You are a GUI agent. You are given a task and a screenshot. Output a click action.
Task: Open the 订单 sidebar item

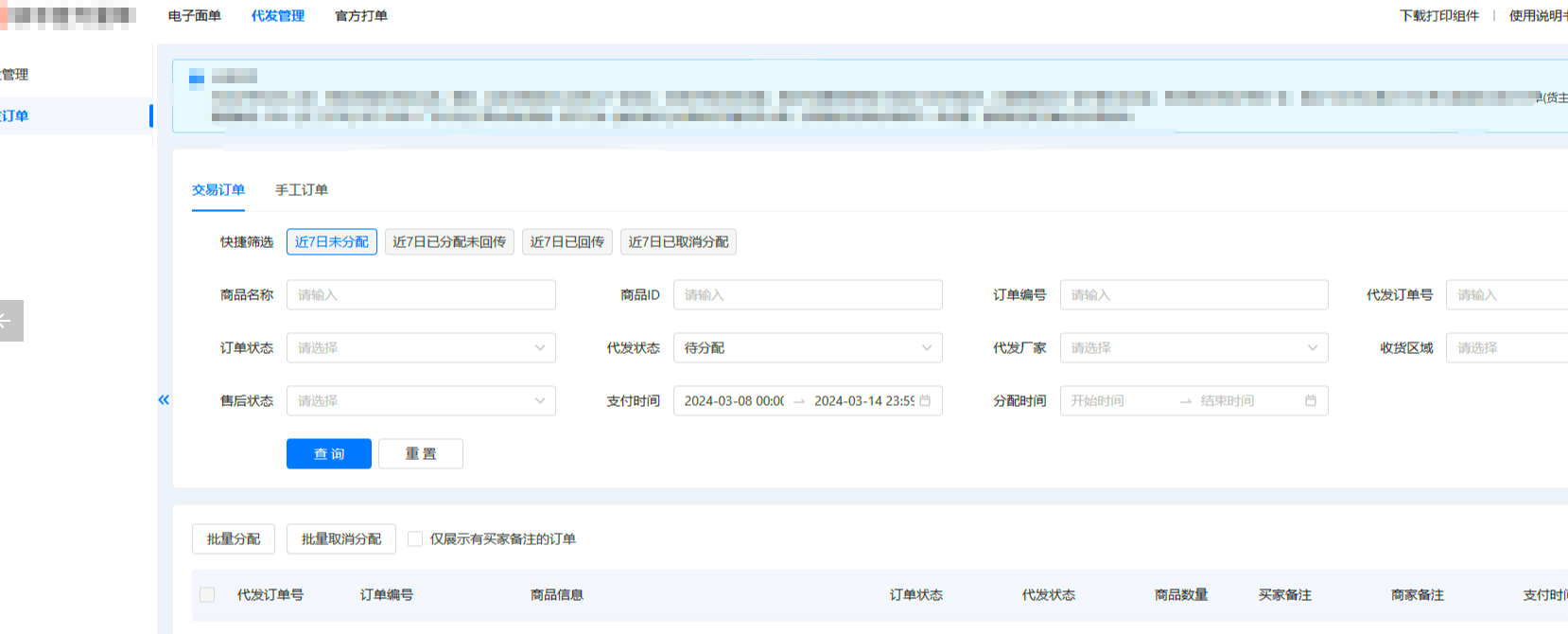pos(76,115)
